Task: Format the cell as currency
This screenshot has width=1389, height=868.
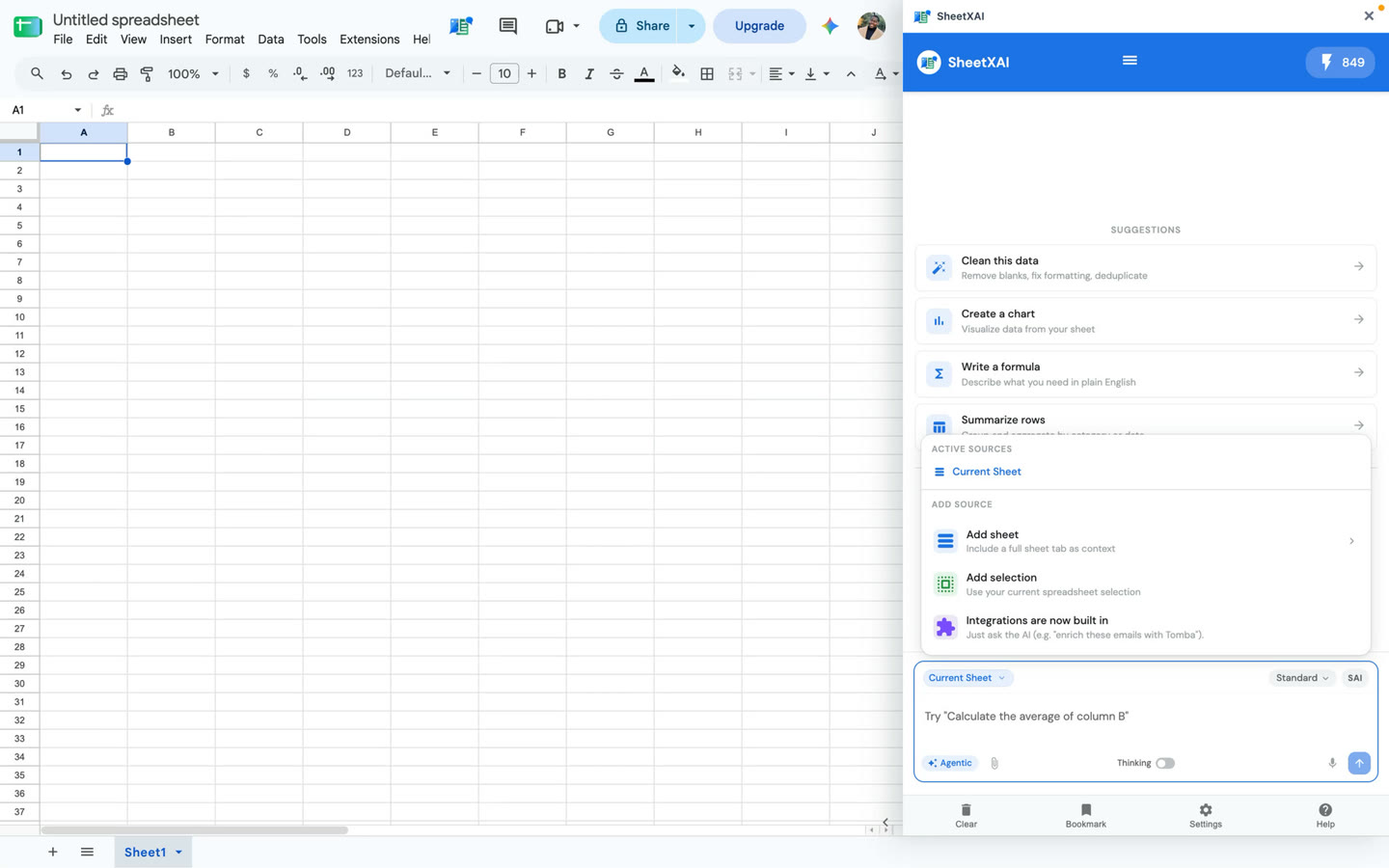Action: coord(246,73)
